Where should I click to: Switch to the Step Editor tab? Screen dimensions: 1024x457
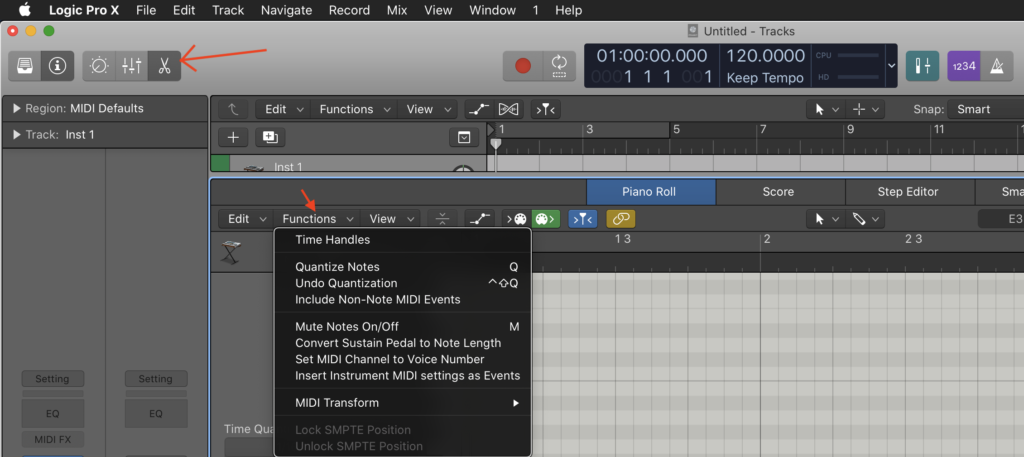click(910, 192)
